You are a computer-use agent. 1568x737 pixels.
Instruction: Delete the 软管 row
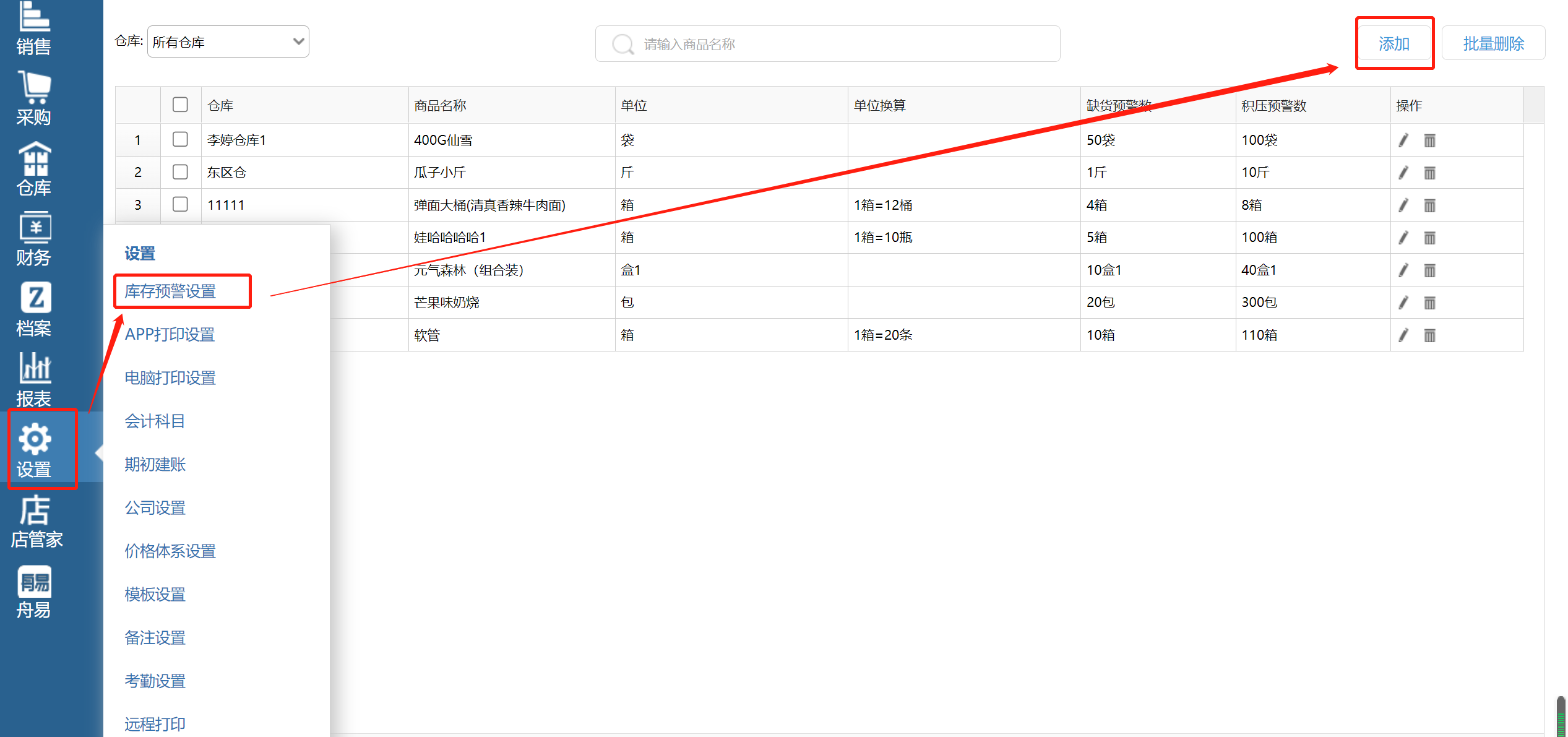[1429, 335]
